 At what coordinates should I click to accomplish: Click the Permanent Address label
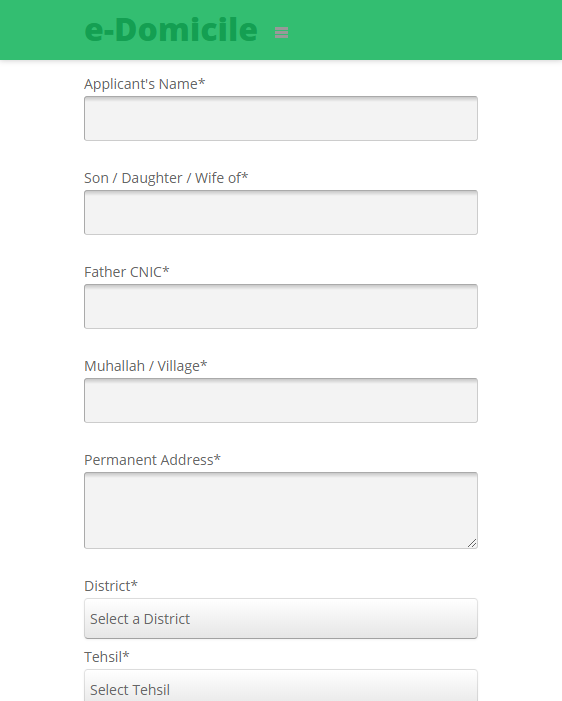pyautogui.click(x=152, y=460)
